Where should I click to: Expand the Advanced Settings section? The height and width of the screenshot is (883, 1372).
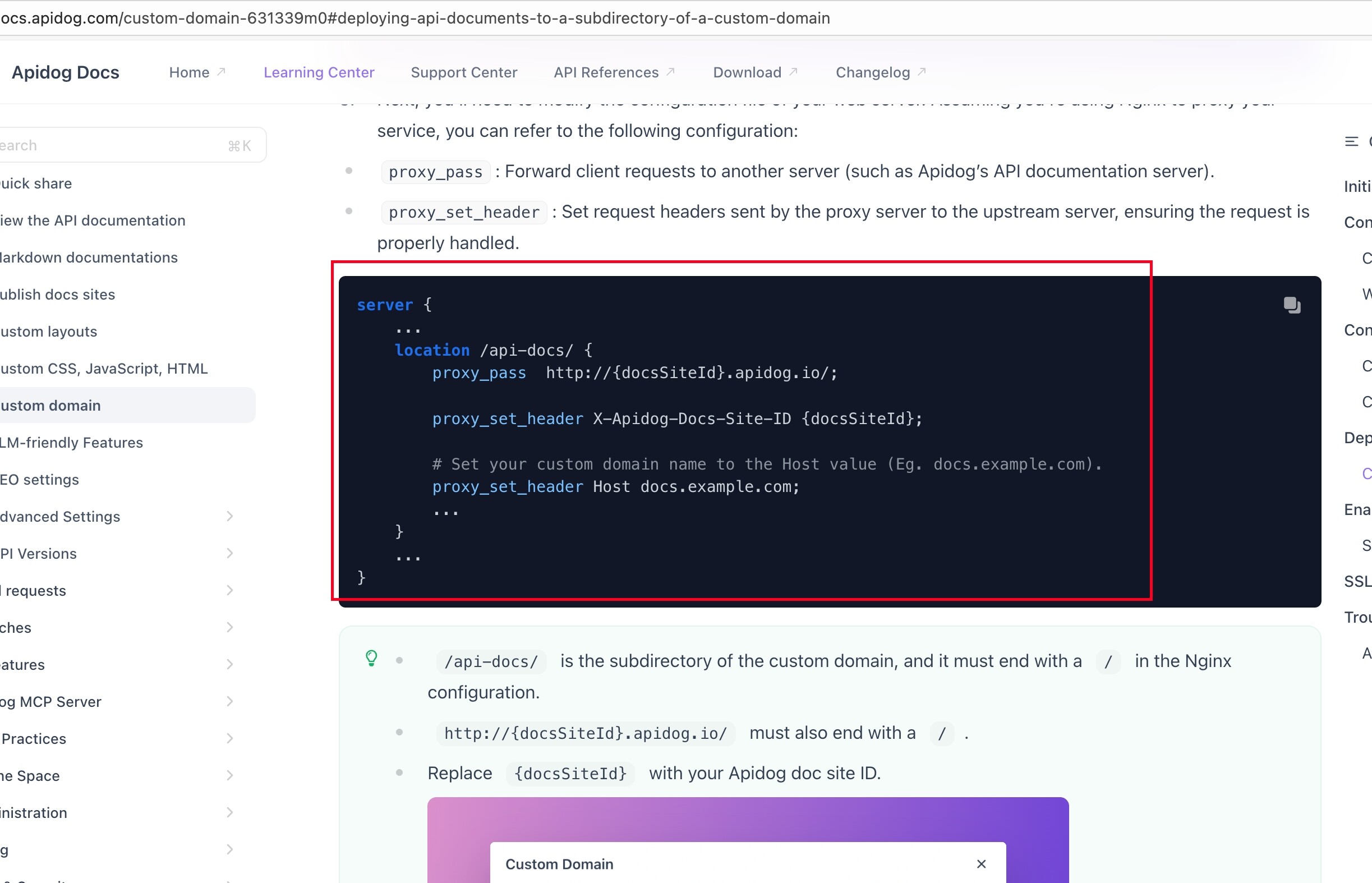(229, 516)
